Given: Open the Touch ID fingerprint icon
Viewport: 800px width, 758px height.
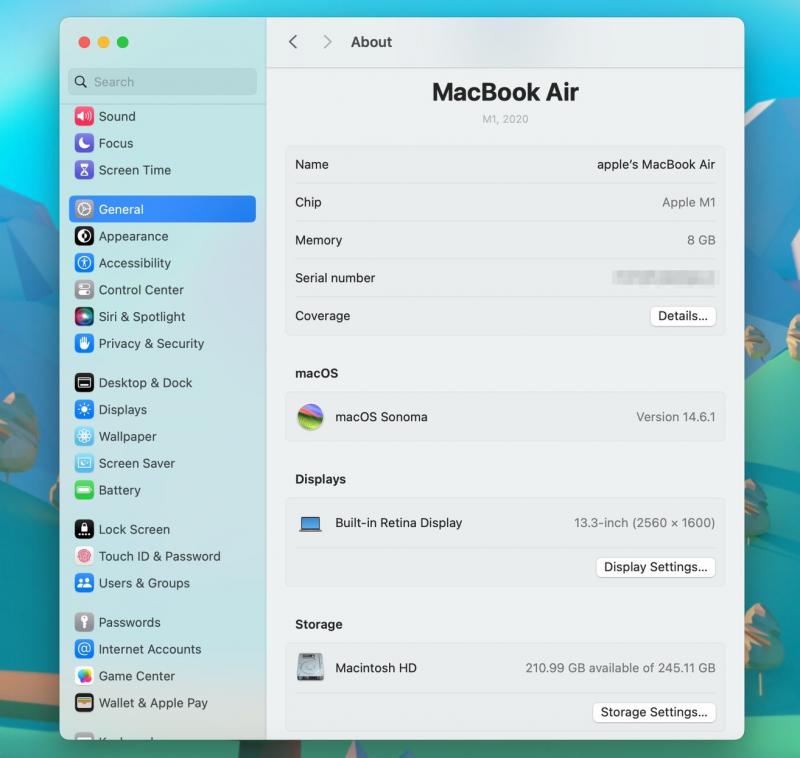Looking at the screenshot, I should pyautogui.click(x=84, y=556).
